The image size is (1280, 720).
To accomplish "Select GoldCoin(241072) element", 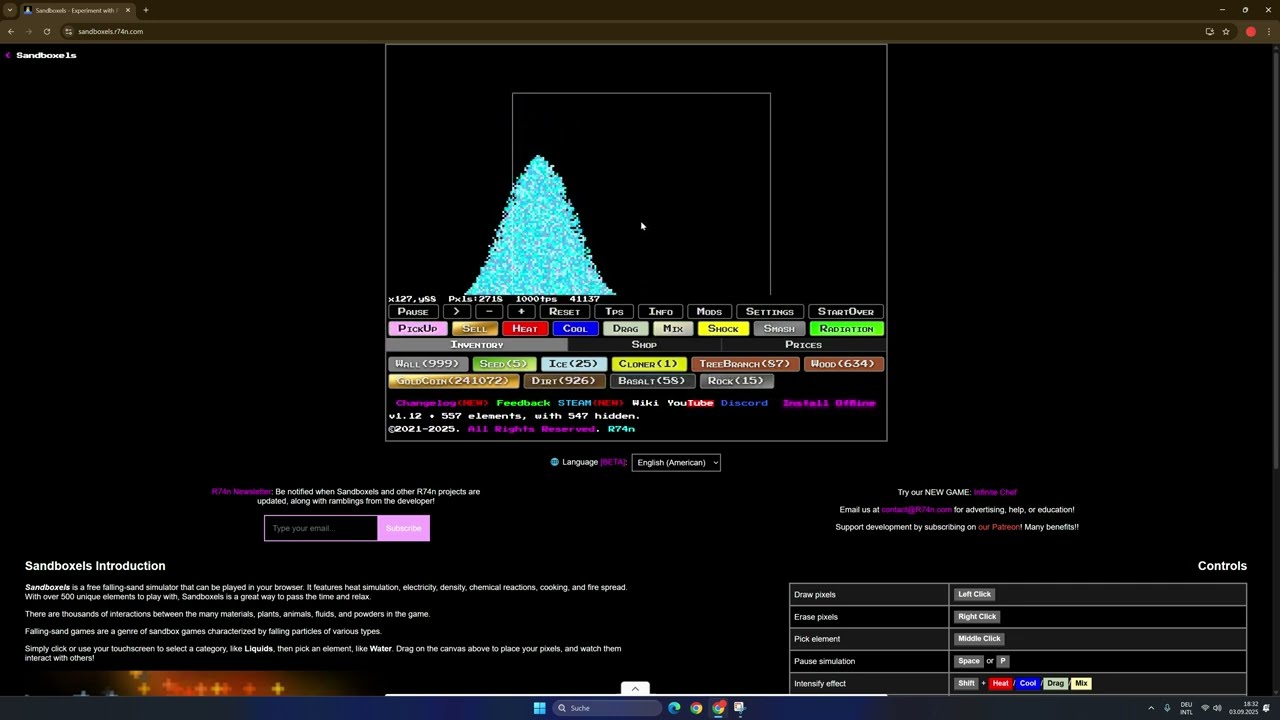I will point(453,381).
